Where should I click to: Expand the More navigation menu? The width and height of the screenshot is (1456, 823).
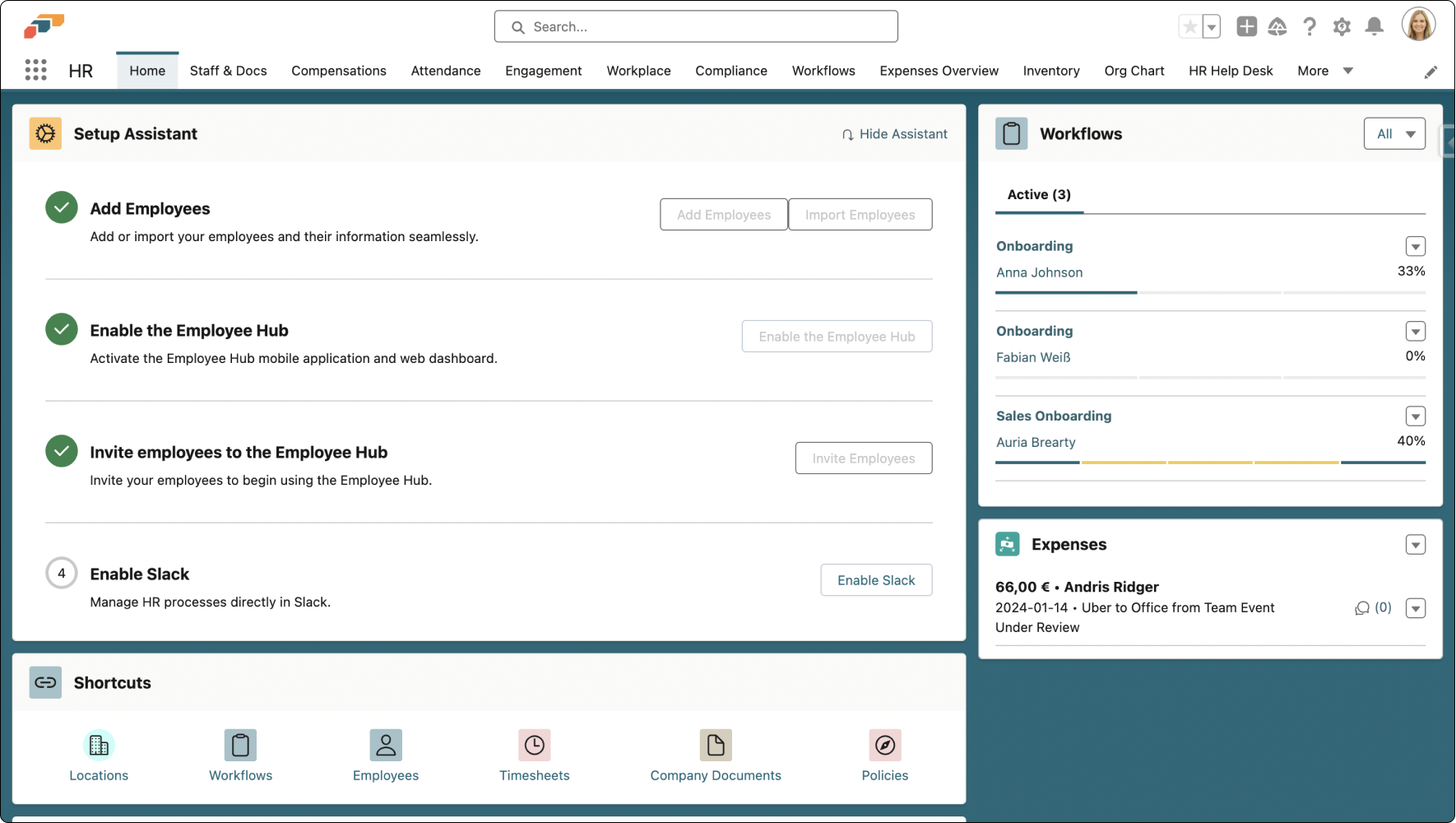coord(1324,71)
